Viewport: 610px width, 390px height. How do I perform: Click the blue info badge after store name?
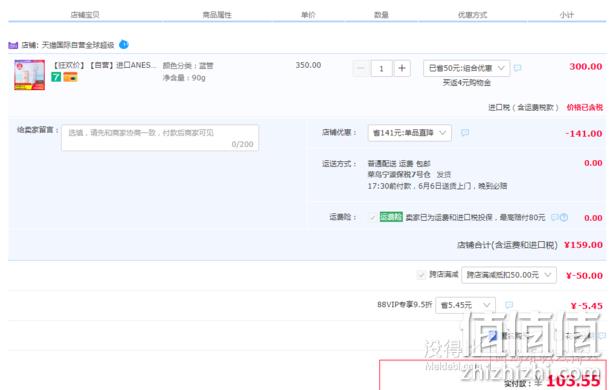coord(124,45)
